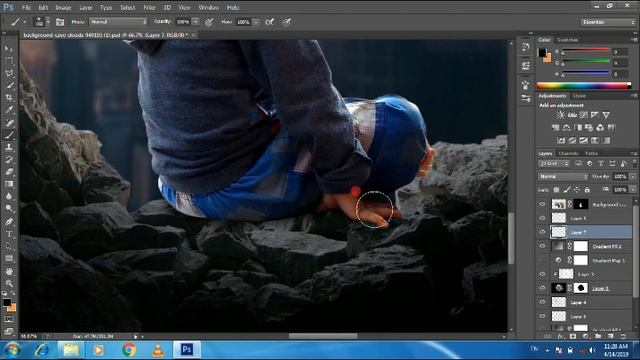Add an Invert adjustment
Image resolution: width=640 pixels, height=360 pixels.
pyautogui.click(x=561, y=140)
